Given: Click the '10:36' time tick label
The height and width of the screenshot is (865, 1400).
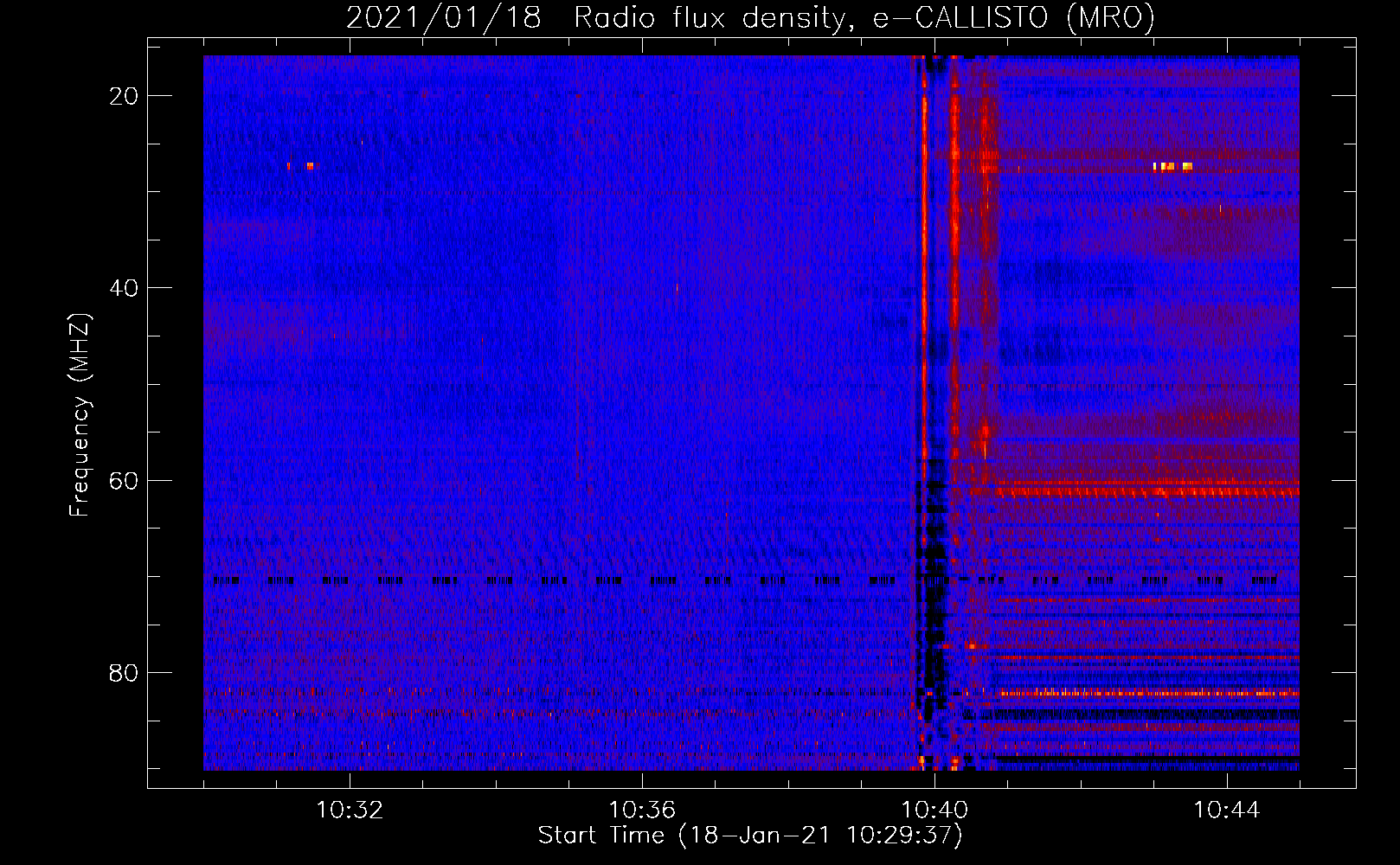Looking at the screenshot, I should [x=642, y=811].
